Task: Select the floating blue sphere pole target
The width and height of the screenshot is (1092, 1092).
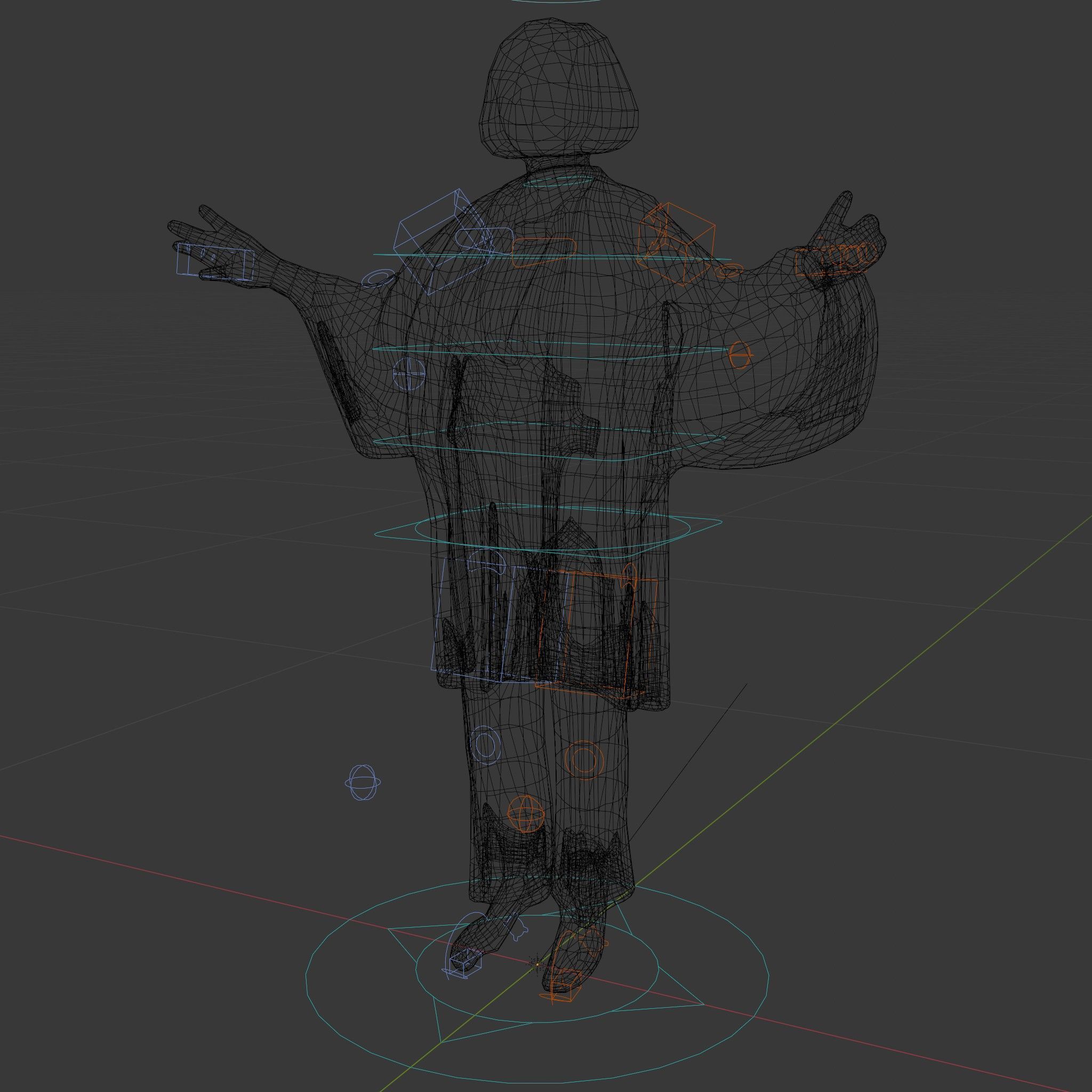Action: tap(362, 783)
